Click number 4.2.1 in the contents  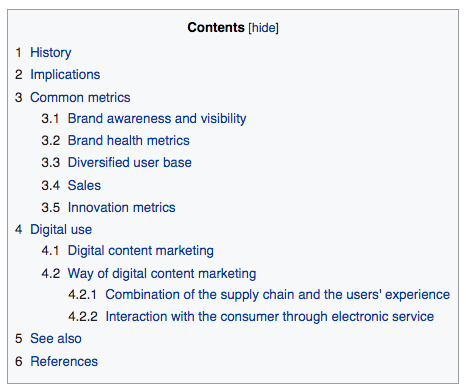(x=83, y=295)
